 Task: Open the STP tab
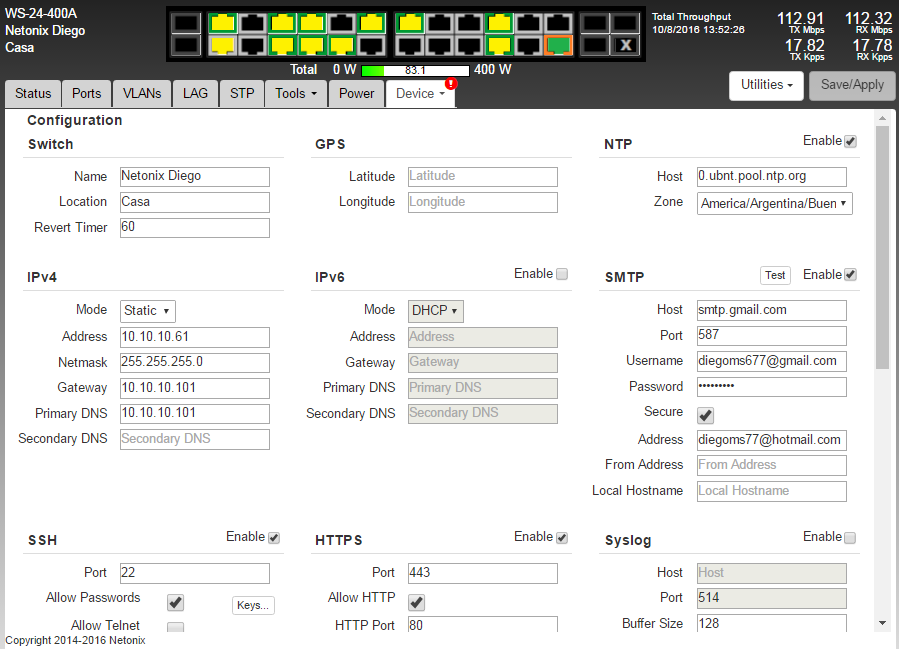(242, 93)
